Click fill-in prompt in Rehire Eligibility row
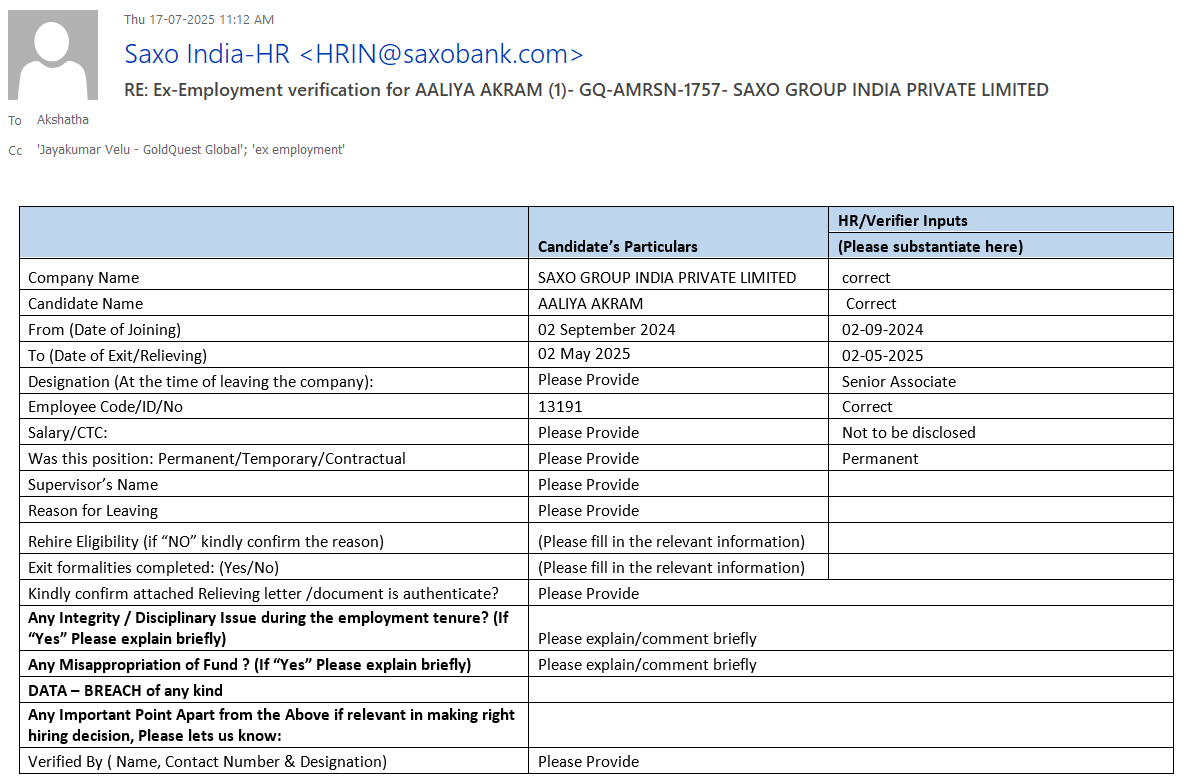This screenshot has height=782, width=1197. (671, 542)
